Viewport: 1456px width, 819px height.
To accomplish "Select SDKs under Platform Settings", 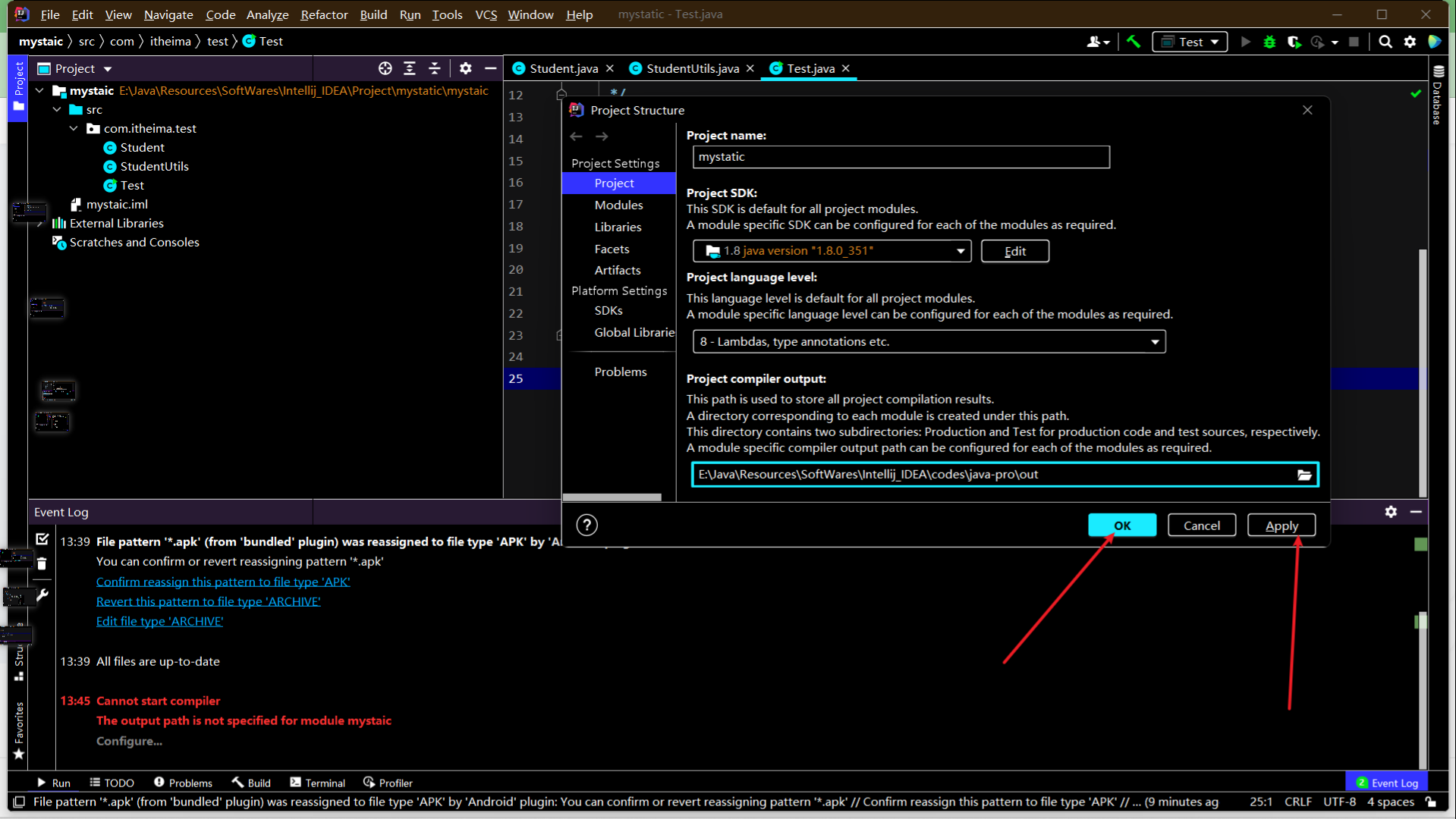I will [x=609, y=310].
